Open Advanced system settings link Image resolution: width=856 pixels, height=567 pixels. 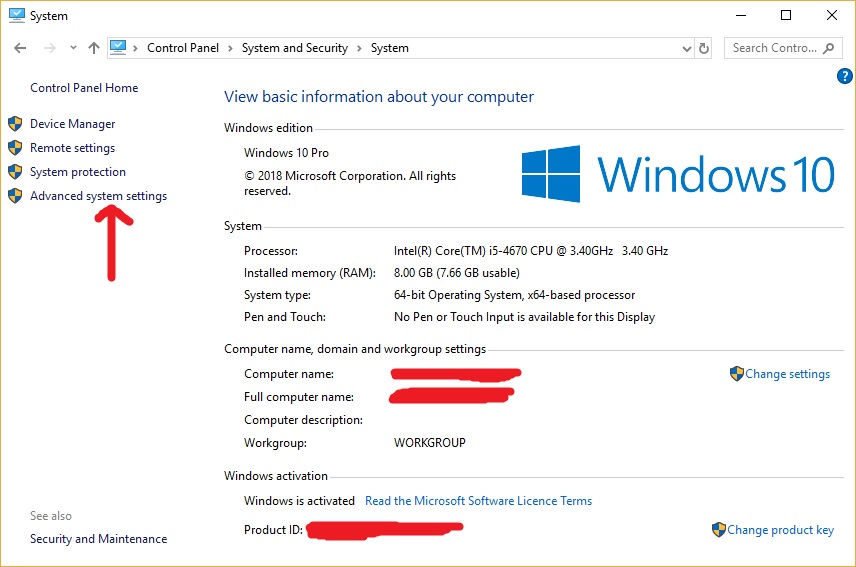tap(98, 196)
